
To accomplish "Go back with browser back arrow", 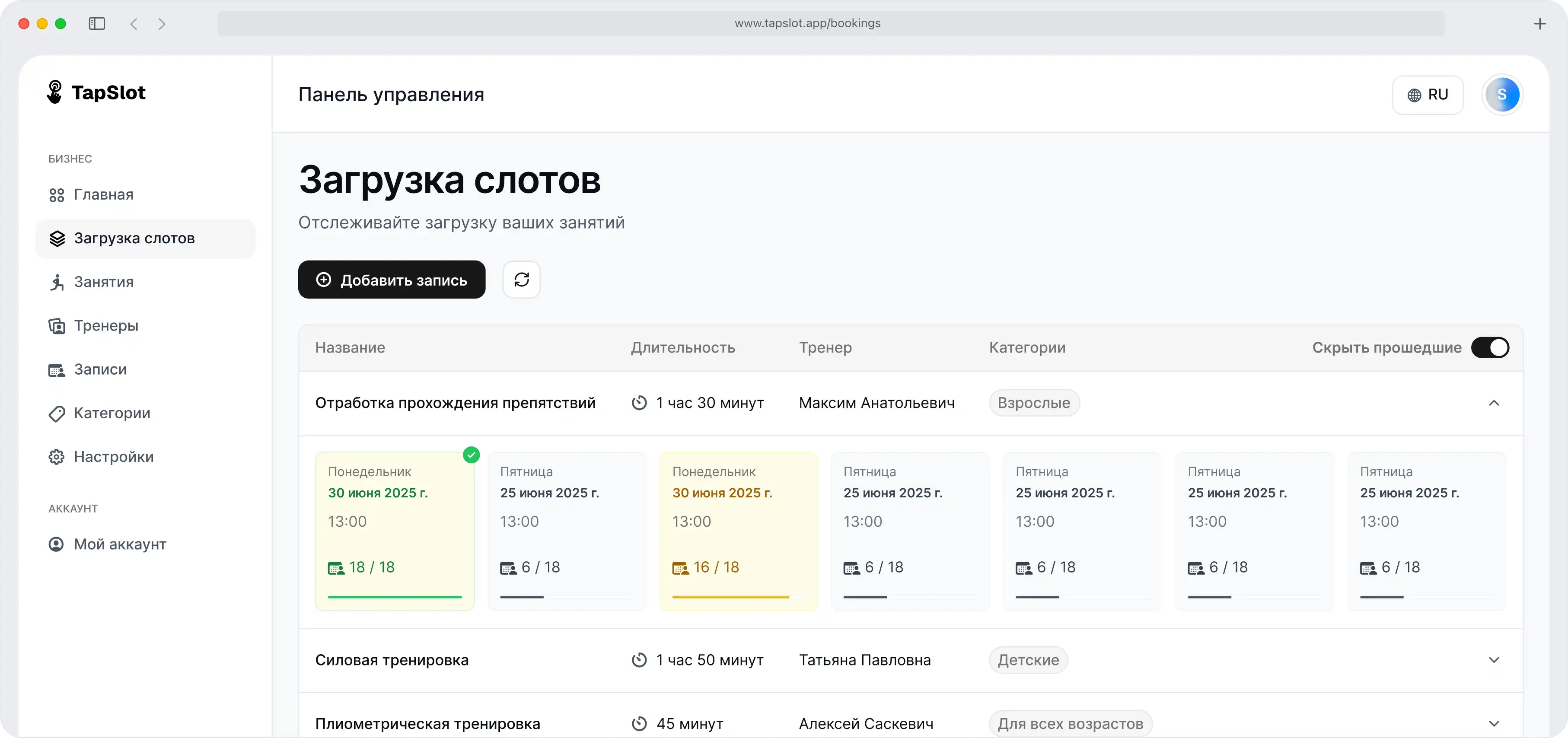I will [x=134, y=24].
